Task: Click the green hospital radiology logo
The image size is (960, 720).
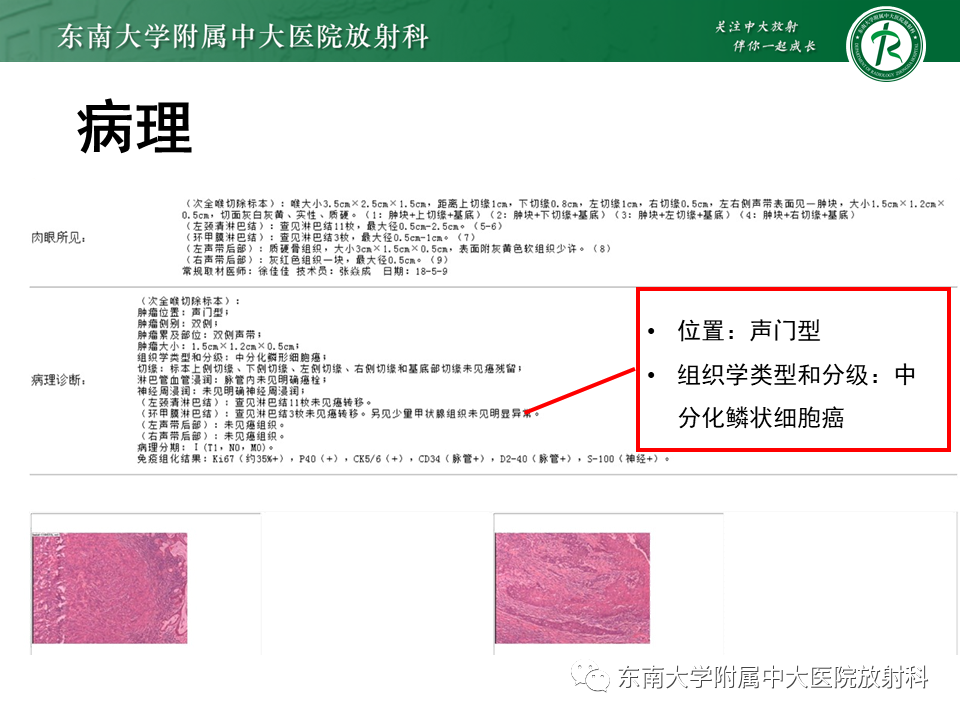Action: click(x=885, y=44)
